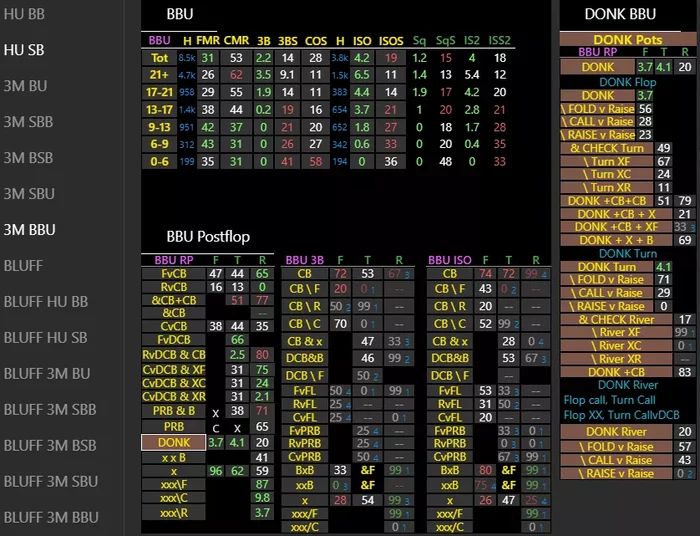Click the River XC stat label
Screen dimensions: 700x536
[616, 346]
